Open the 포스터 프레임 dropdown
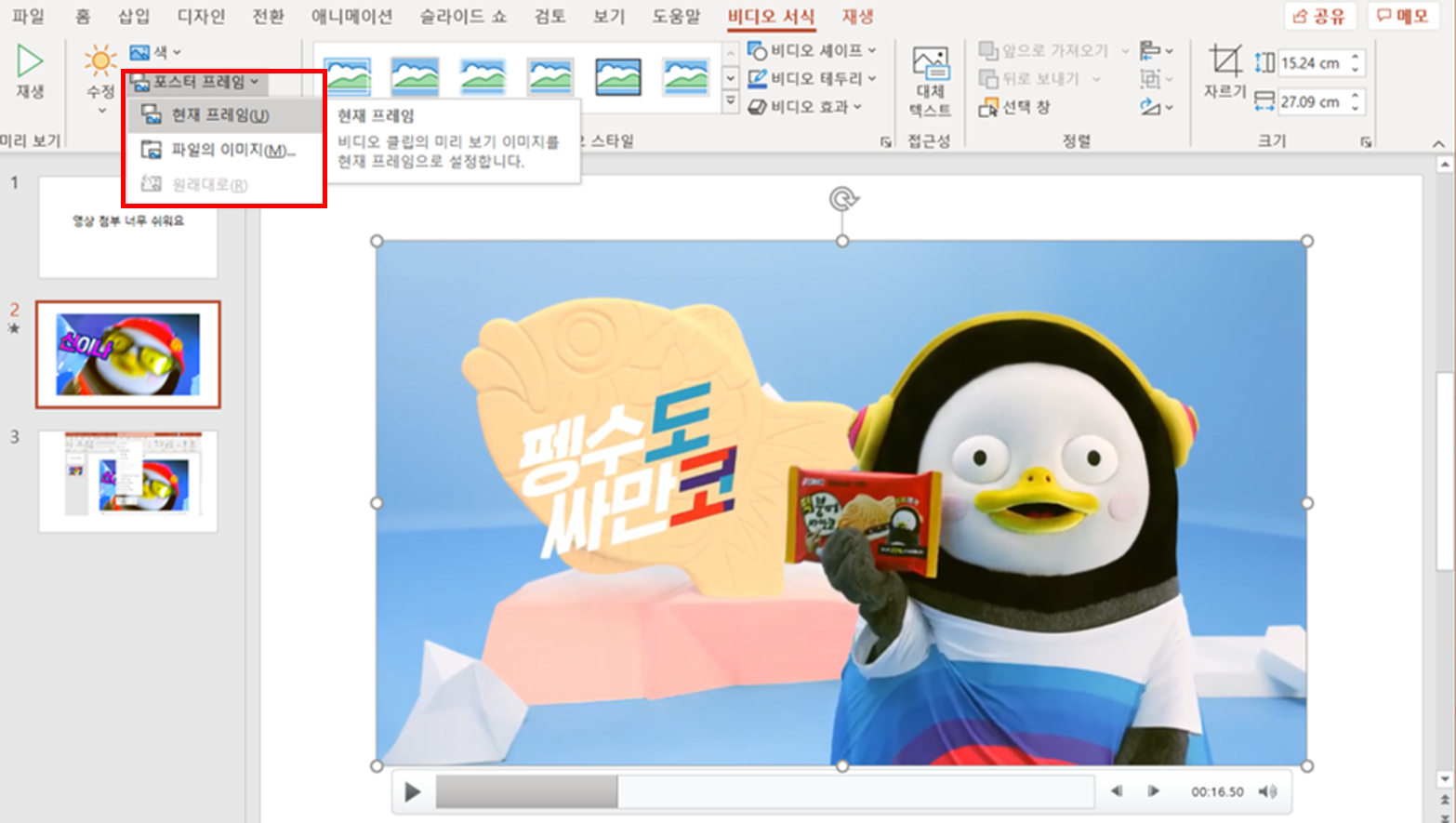 click(x=196, y=82)
